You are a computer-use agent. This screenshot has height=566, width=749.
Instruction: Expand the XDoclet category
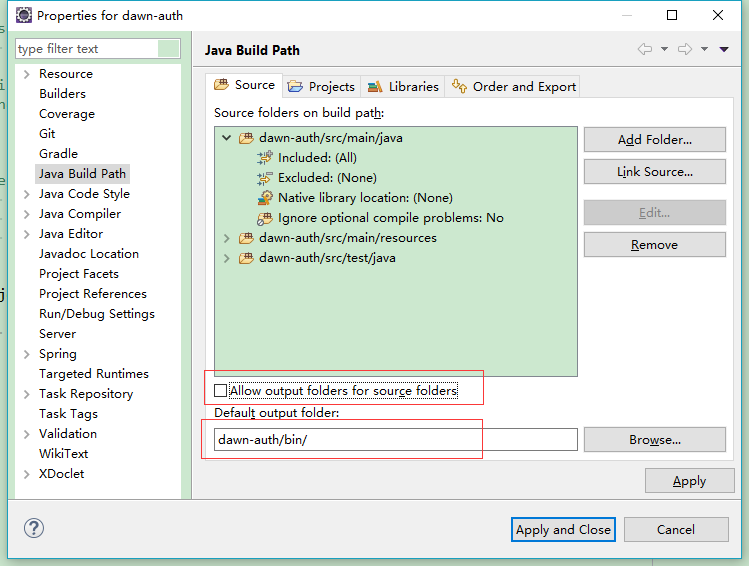(27, 474)
